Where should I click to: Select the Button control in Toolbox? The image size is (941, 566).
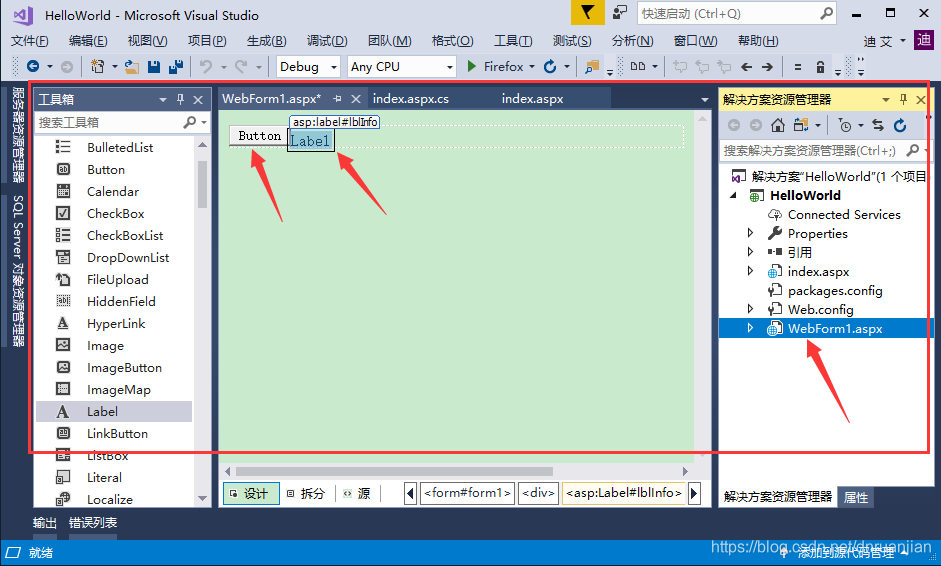pos(106,170)
